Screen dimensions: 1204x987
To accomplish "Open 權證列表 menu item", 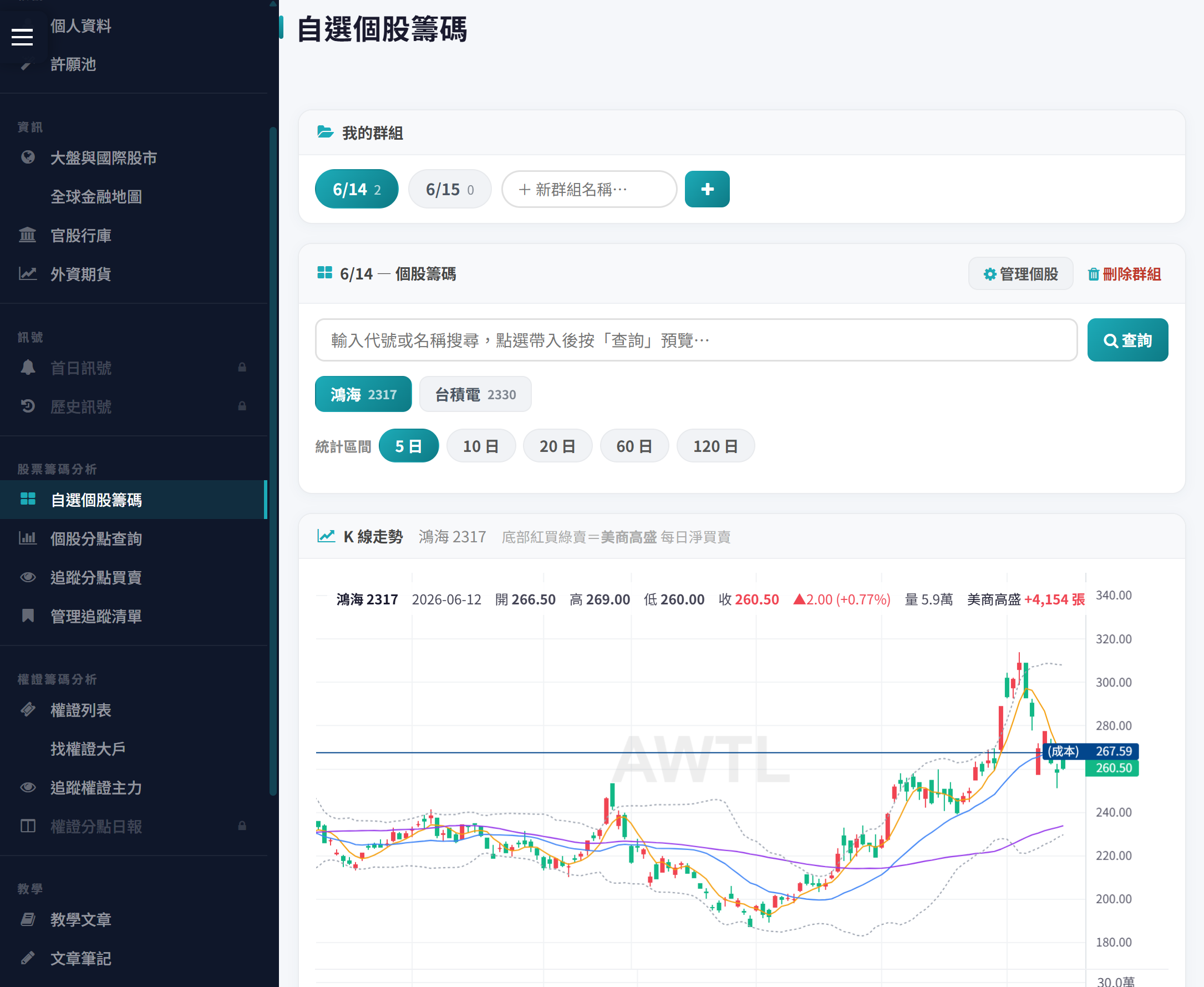I will [x=133, y=710].
